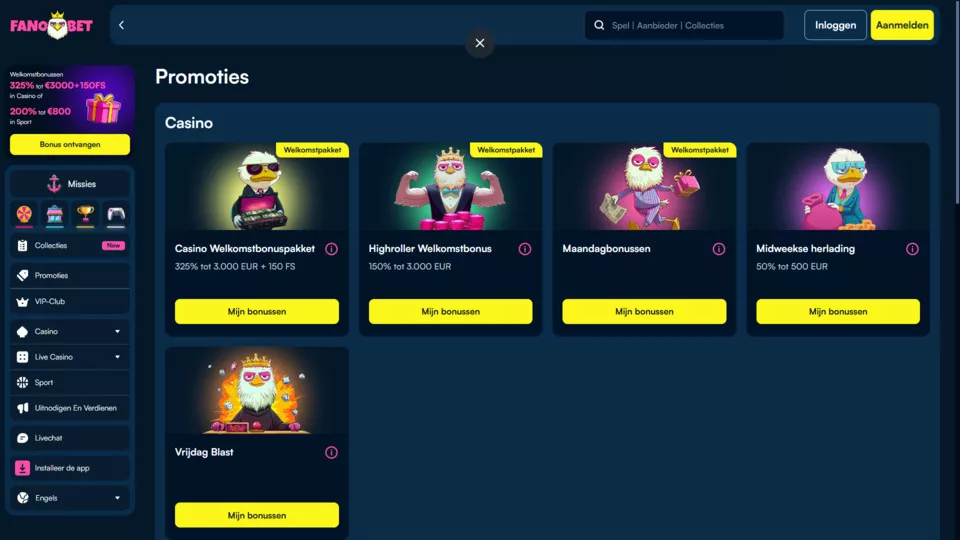Click info icon next to Vrijdag Blast
This screenshot has height=540, width=960.
click(x=331, y=452)
